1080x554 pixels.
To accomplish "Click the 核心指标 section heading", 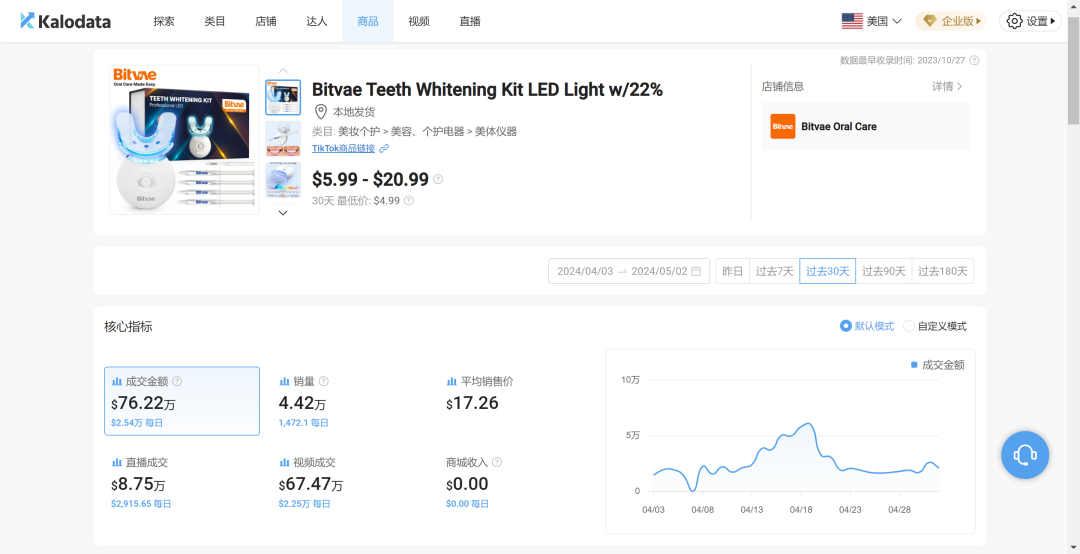I will tap(128, 327).
